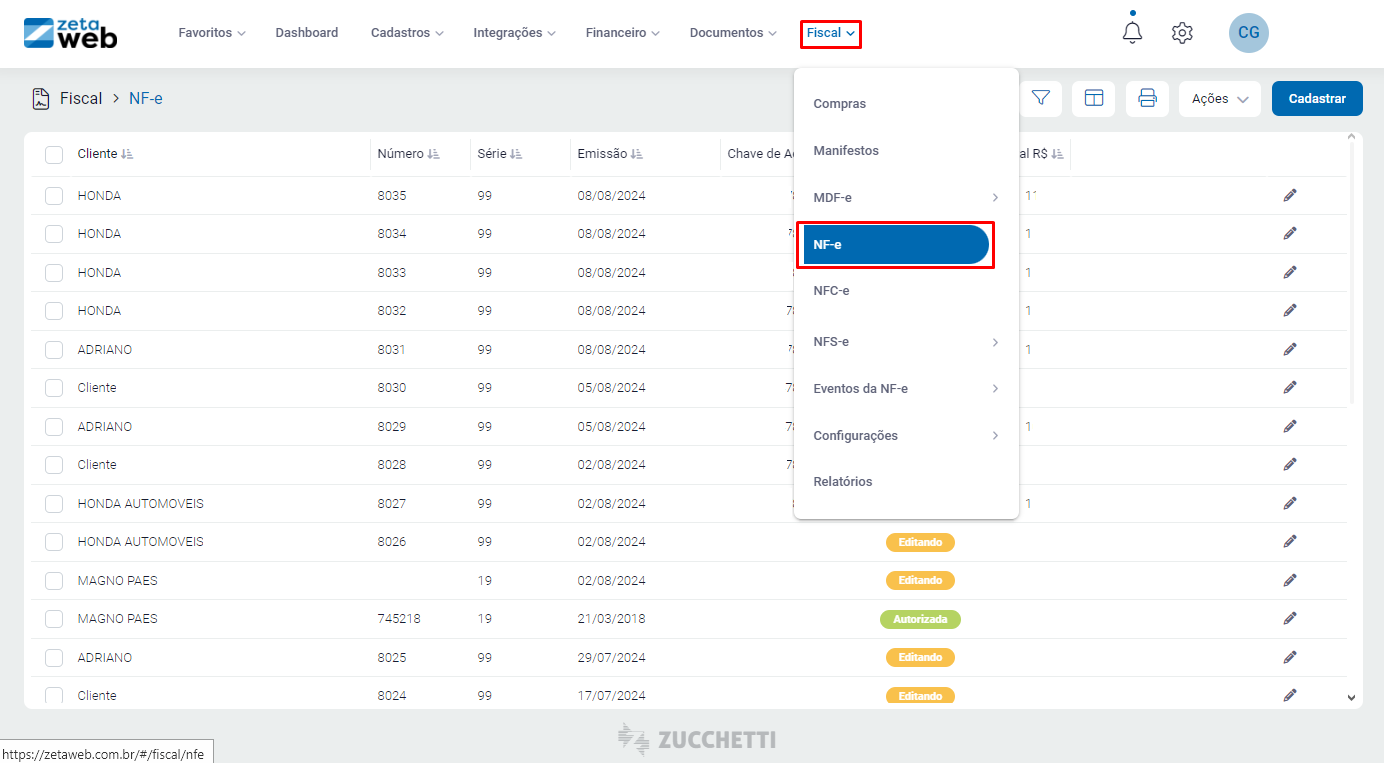This screenshot has height=763, width=1384.
Task: Select the MAGNO PAES 745218 row checkbox
Action: (x=54, y=619)
